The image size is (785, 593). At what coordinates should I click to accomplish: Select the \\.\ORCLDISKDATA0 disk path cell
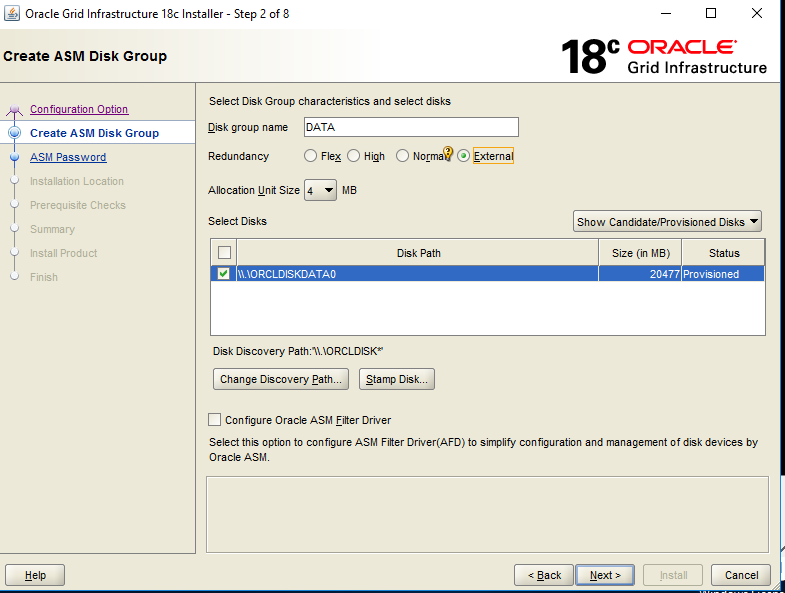pyautogui.click(x=418, y=274)
